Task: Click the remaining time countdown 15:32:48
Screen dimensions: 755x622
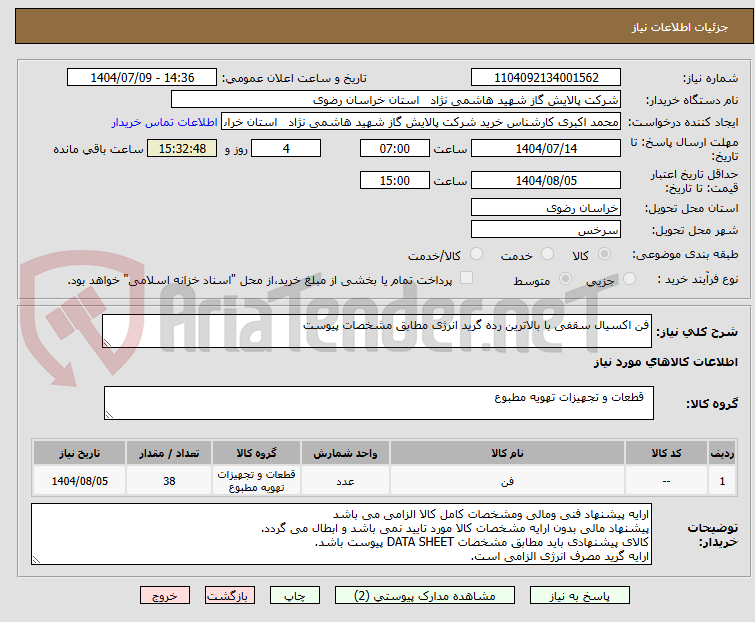Action: pyautogui.click(x=182, y=148)
